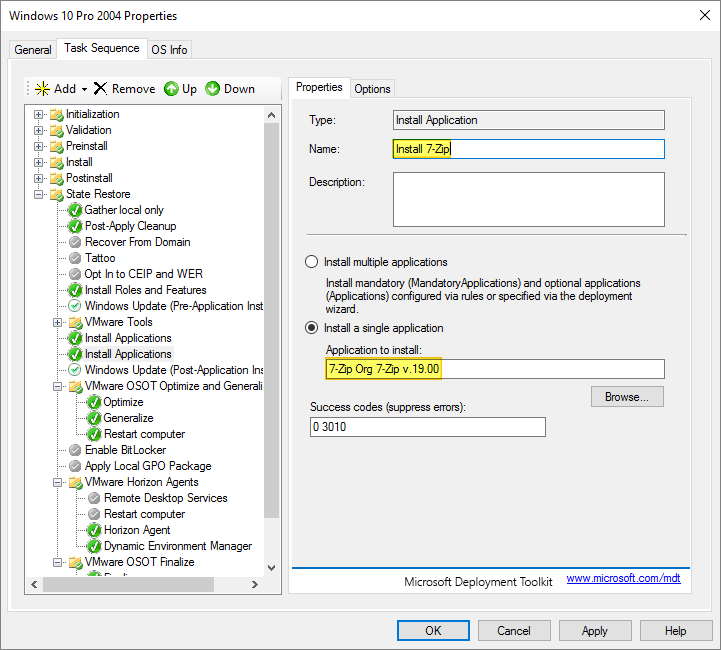Screen dimensions: 721x650
Task: Select Install multiple applications radio button
Action: pos(311,262)
